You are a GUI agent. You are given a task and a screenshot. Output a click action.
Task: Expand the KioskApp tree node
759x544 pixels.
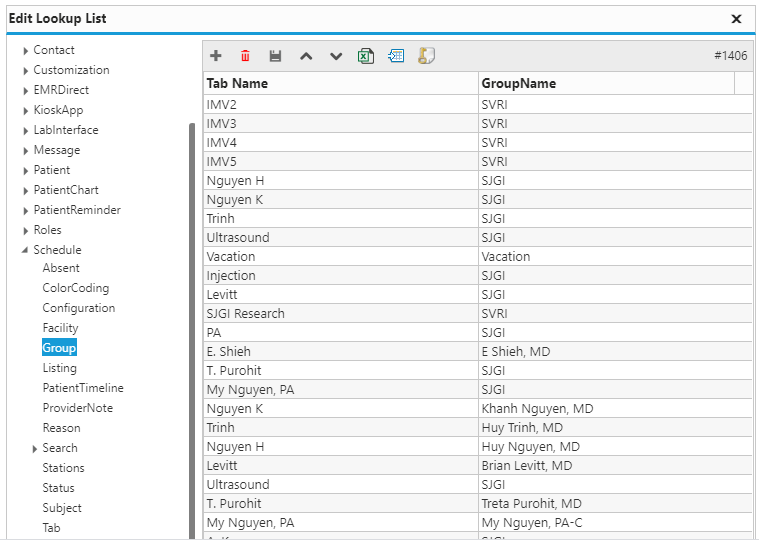[26, 110]
